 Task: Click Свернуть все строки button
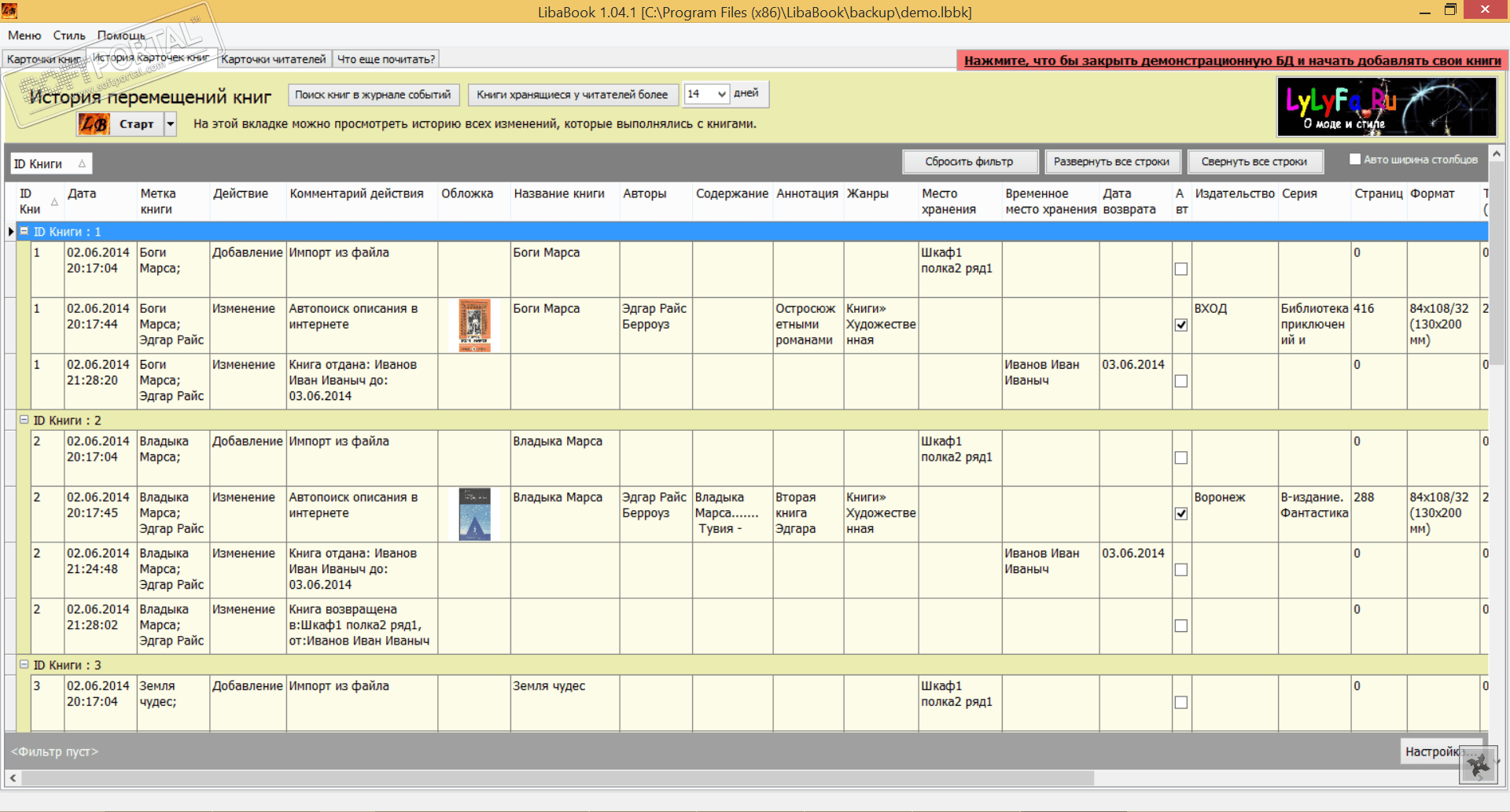coord(1254,162)
